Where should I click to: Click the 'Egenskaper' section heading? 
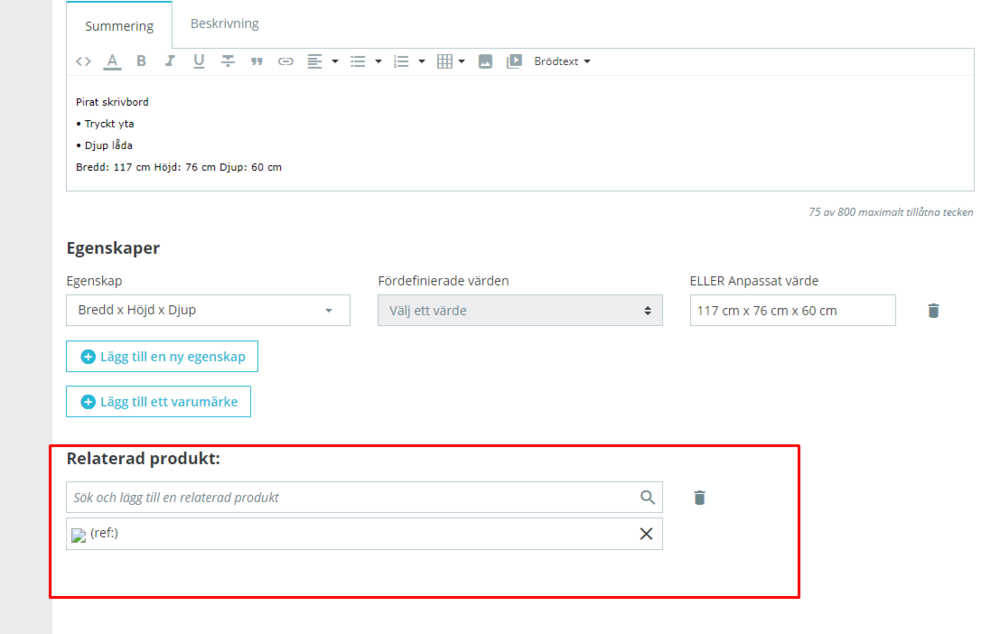point(113,248)
